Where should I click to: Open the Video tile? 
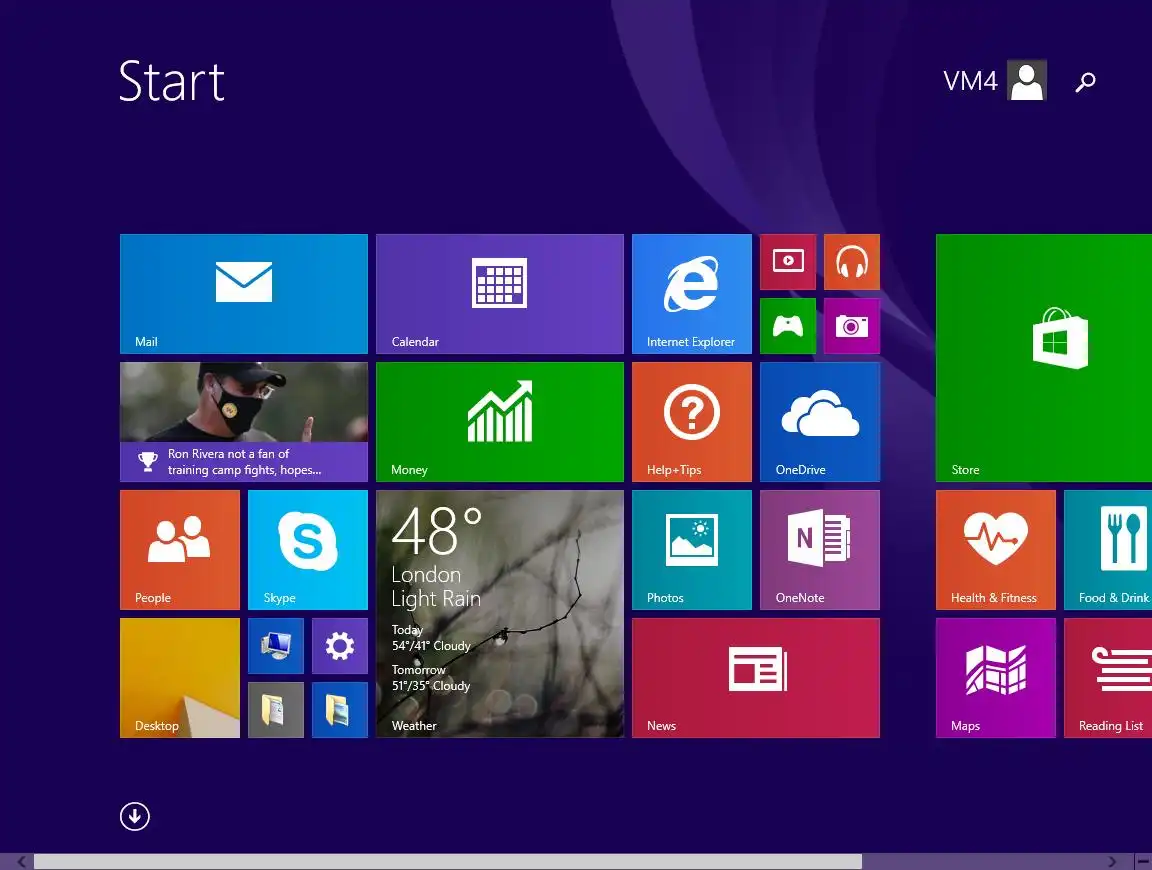(x=788, y=262)
